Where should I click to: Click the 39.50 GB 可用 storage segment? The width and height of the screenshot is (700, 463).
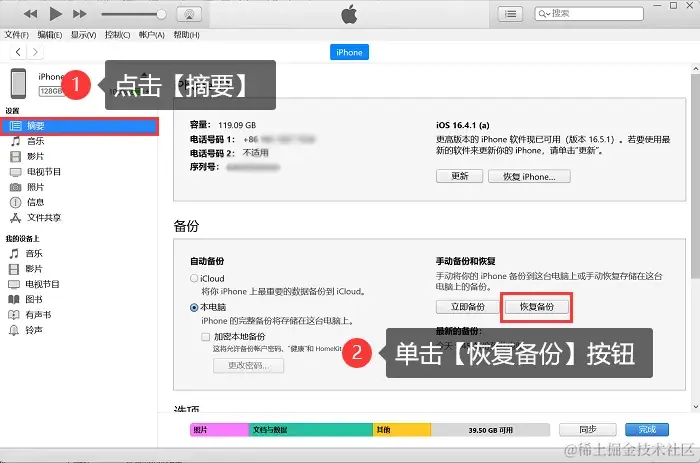click(x=490, y=430)
